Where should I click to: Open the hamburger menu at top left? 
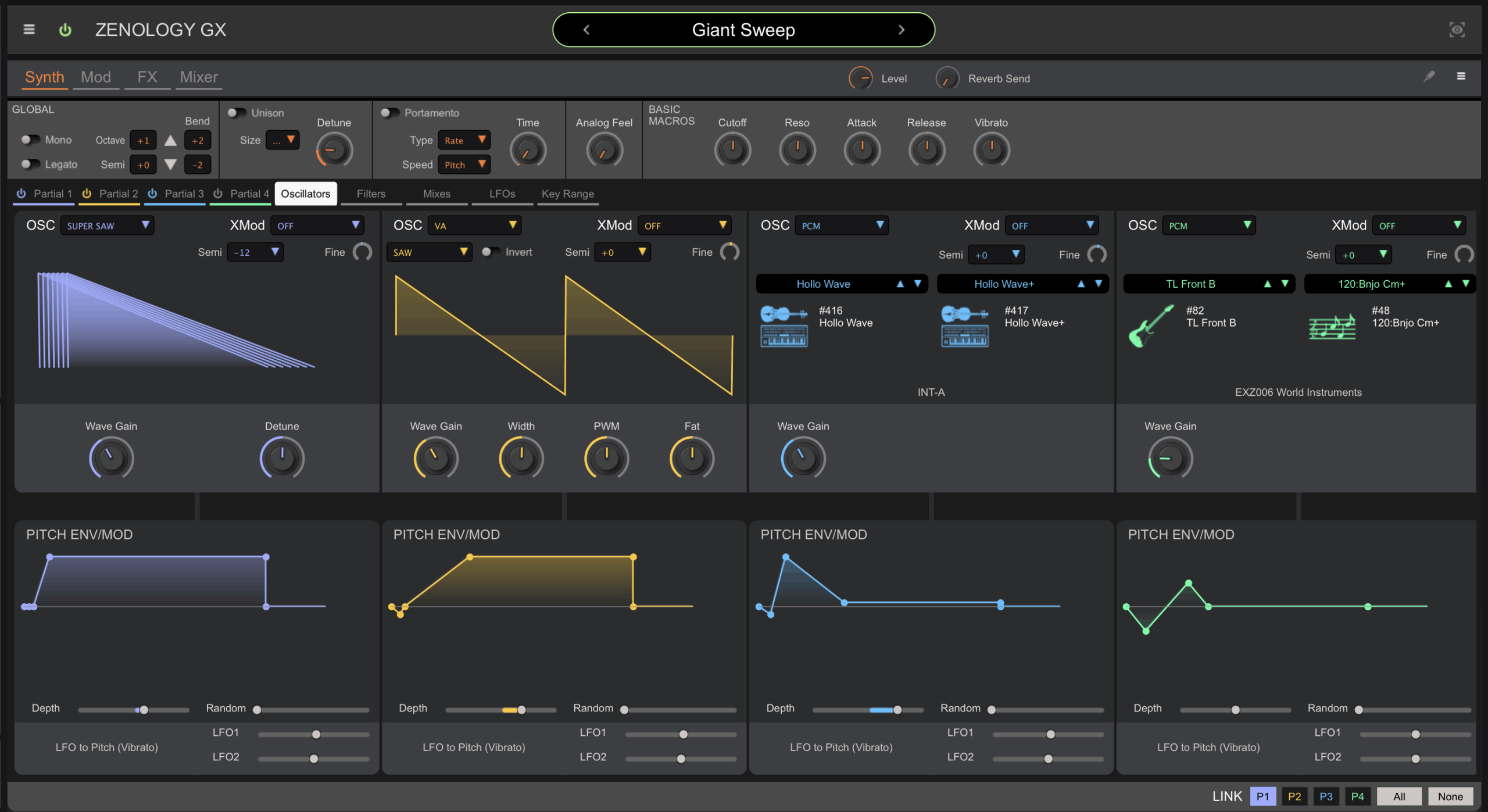click(x=28, y=30)
